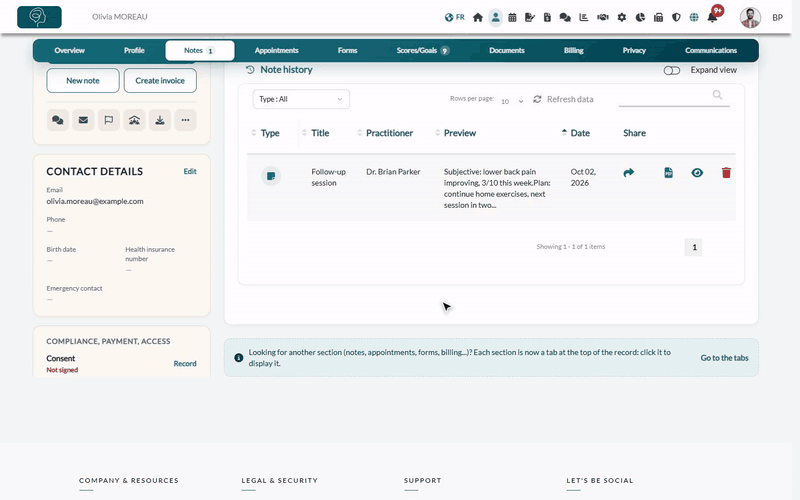
Task: Open the pie chart icon in the top bar
Action: click(x=640, y=17)
